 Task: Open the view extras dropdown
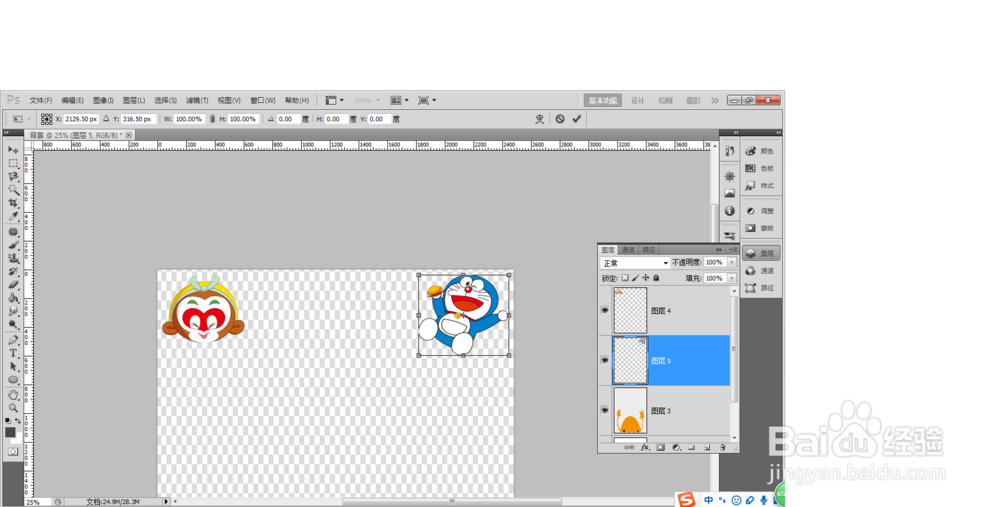pos(335,101)
